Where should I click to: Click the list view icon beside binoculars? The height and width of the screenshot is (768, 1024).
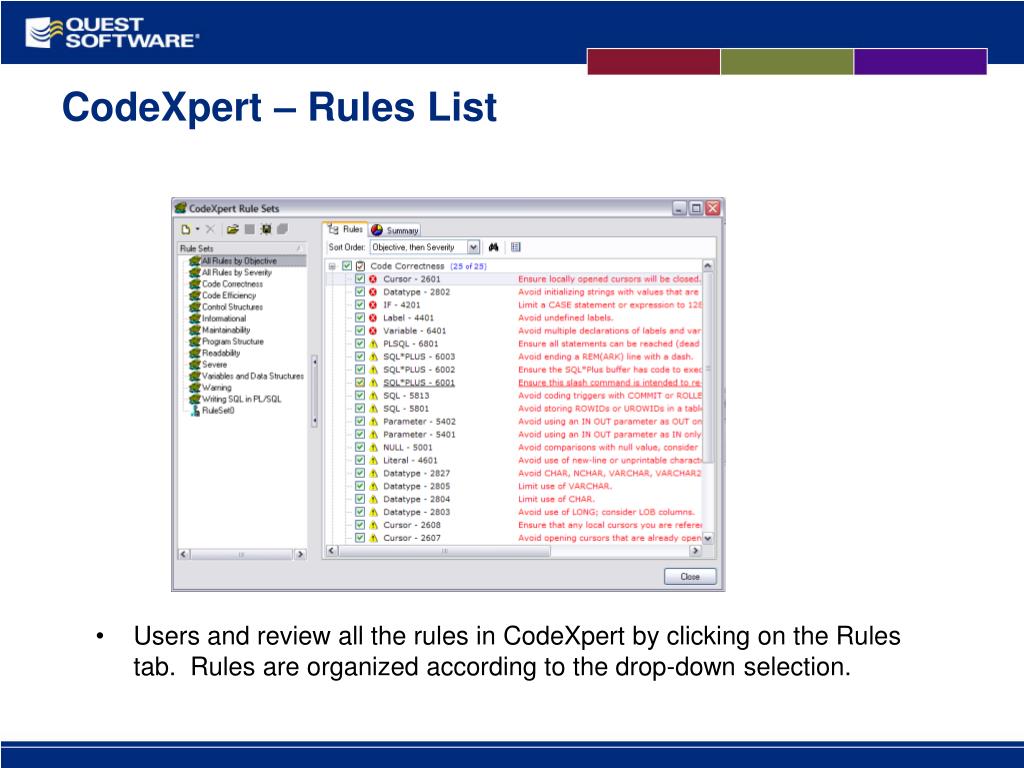(515, 247)
